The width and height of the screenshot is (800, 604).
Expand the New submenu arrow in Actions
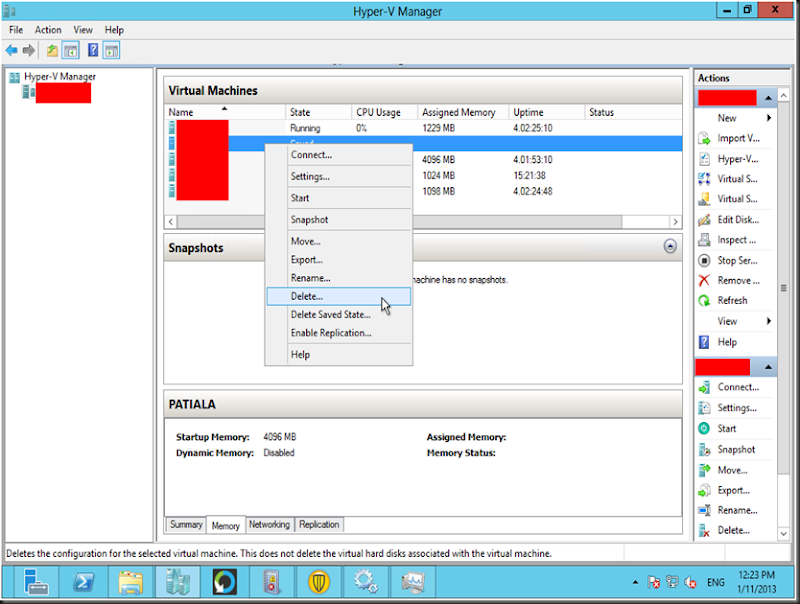tap(769, 118)
